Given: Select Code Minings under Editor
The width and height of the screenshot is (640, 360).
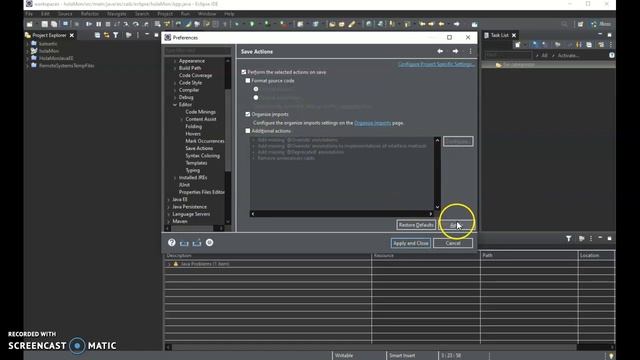Looking at the screenshot, I should [200, 112].
